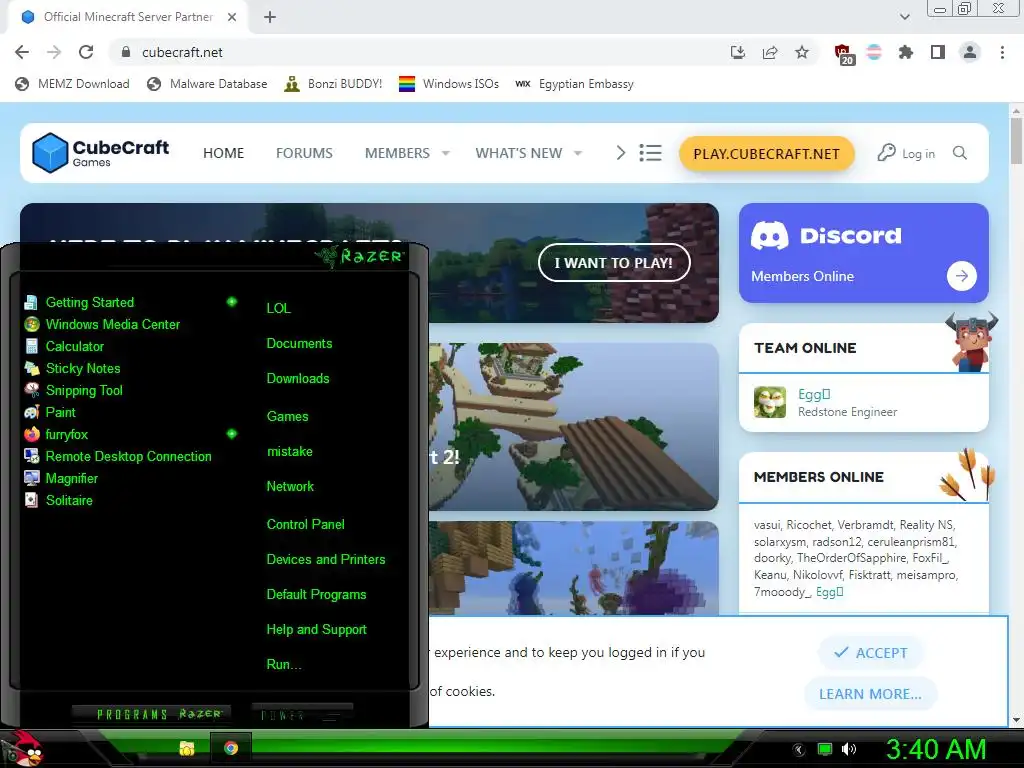Click the I WANT TO PLAY! button
The image size is (1024, 768).
tap(614, 263)
